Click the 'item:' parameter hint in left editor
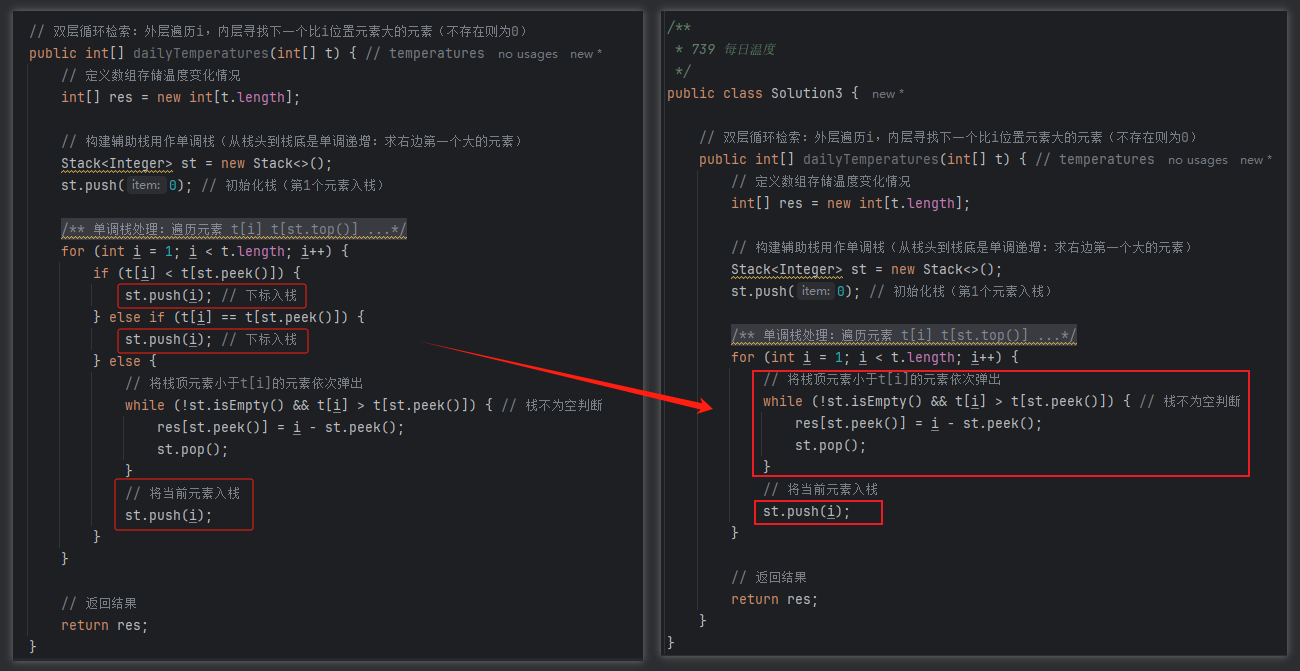 point(145,185)
